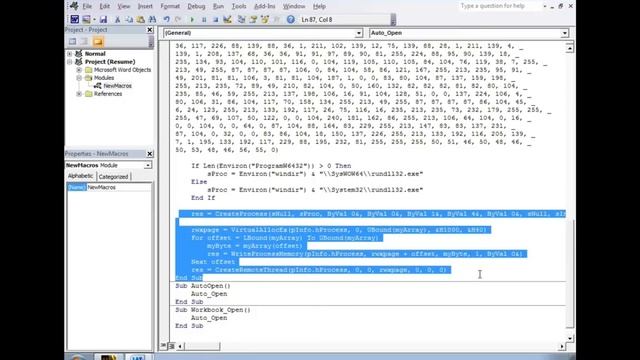Click the Reset stop icon
The width and height of the screenshot is (640, 360).
pos(216,19)
